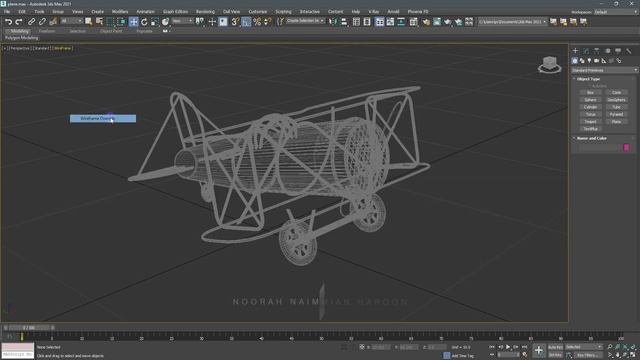Click the Mirror tool icon
This screenshot has width=640, height=360.
tap(333, 22)
